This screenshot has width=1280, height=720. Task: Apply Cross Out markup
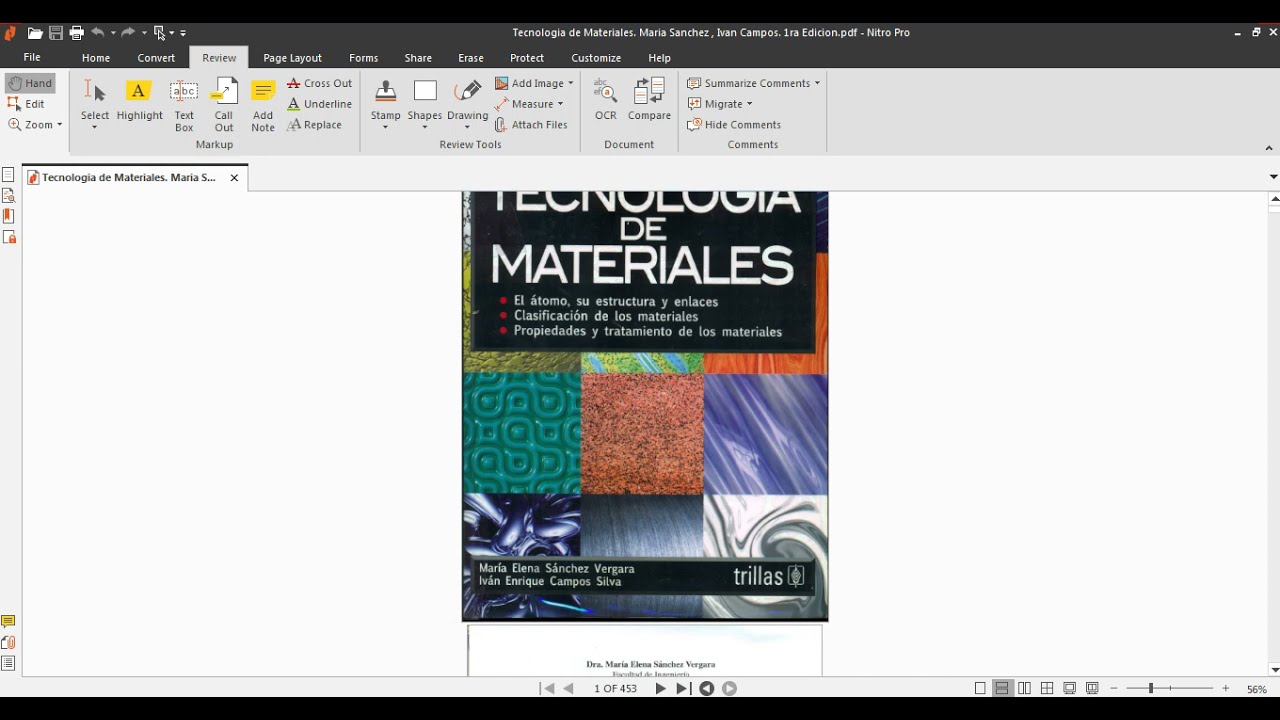point(319,83)
